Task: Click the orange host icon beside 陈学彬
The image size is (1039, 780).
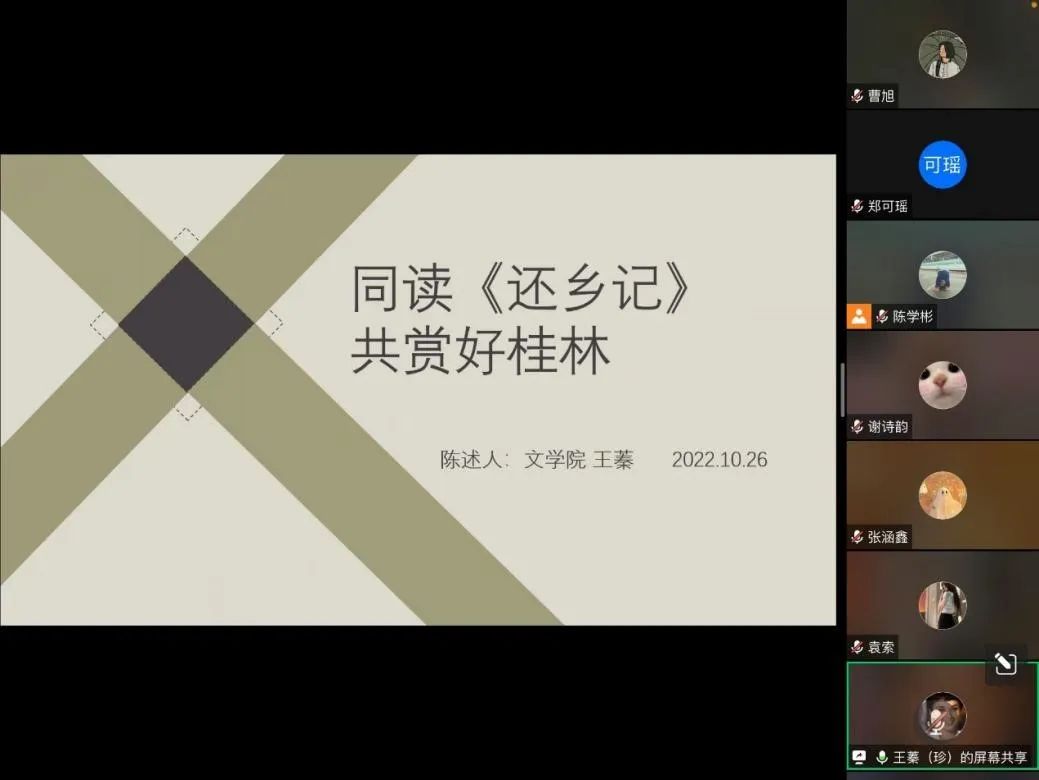Action: click(x=859, y=316)
